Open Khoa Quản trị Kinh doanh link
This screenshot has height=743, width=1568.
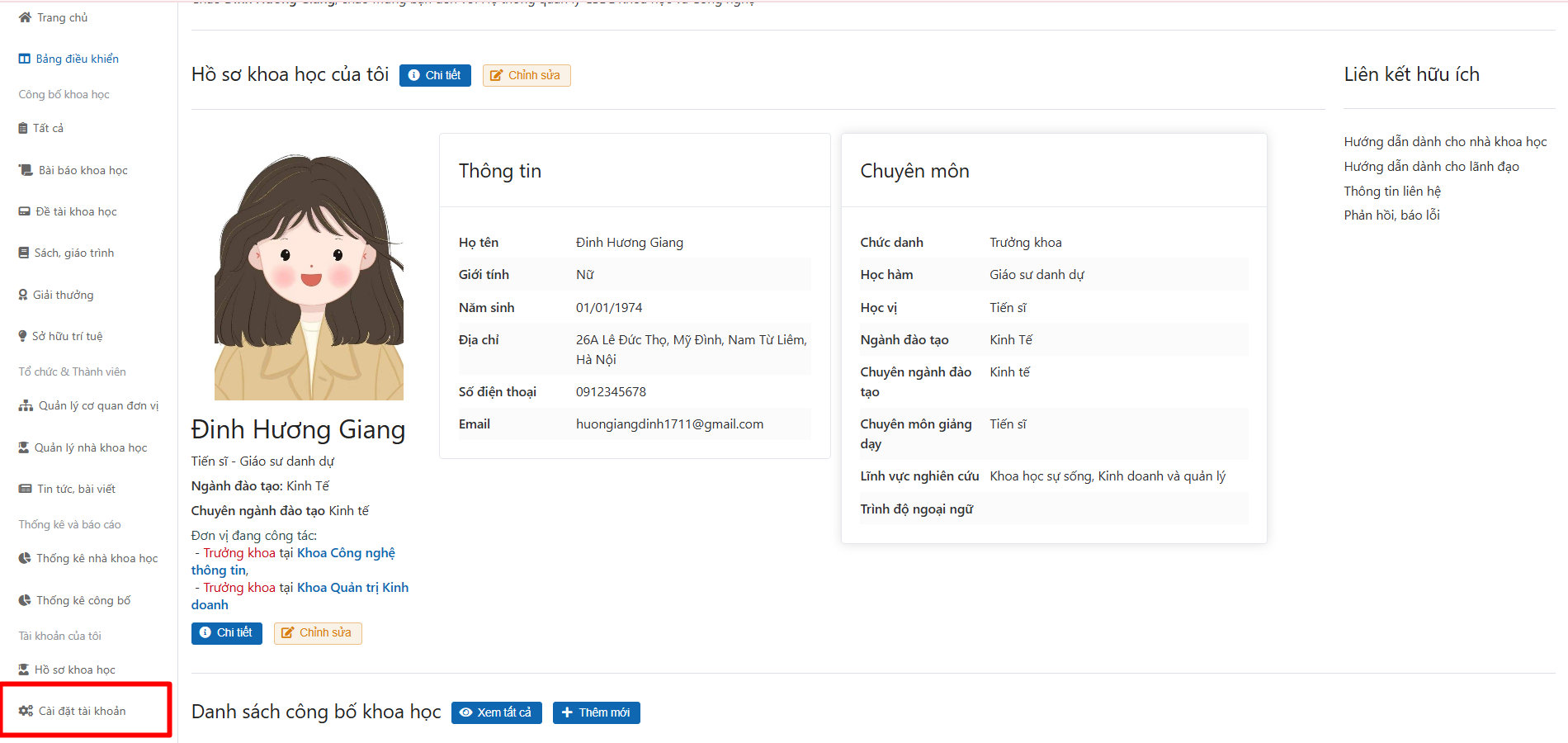(352, 588)
